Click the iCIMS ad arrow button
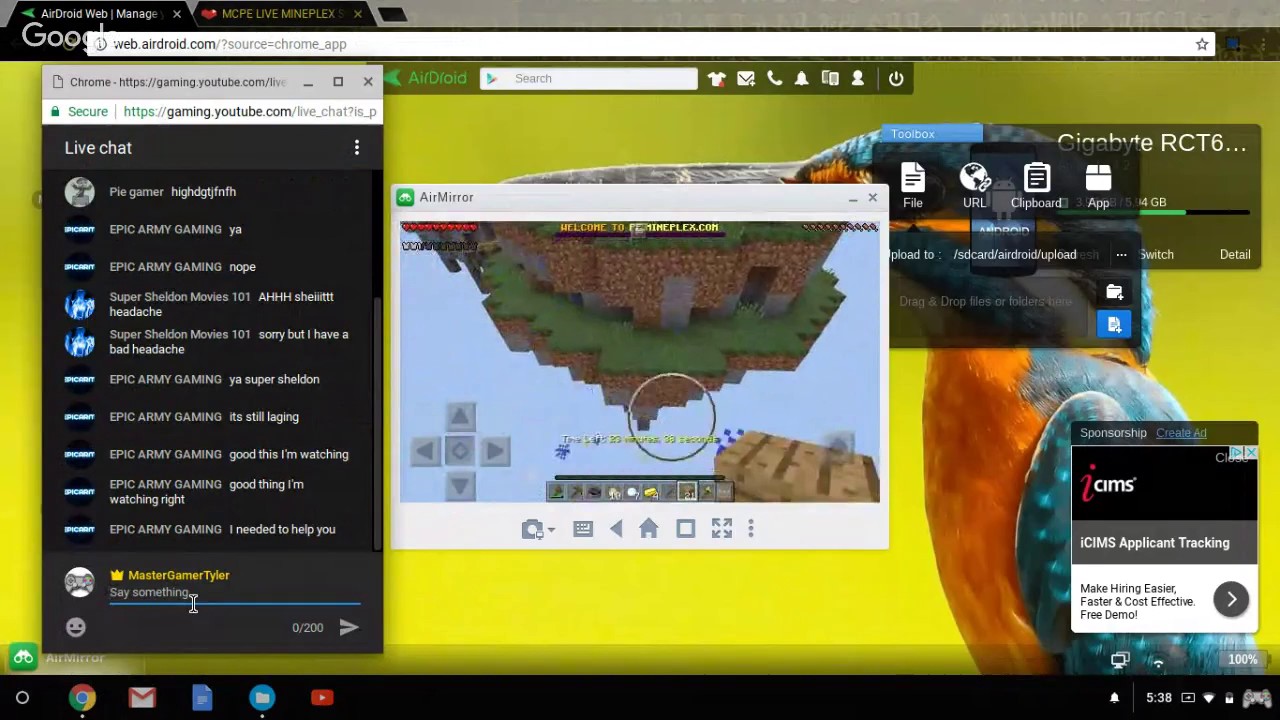Image resolution: width=1280 pixels, height=720 pixels. click(x=1231, y=599)
